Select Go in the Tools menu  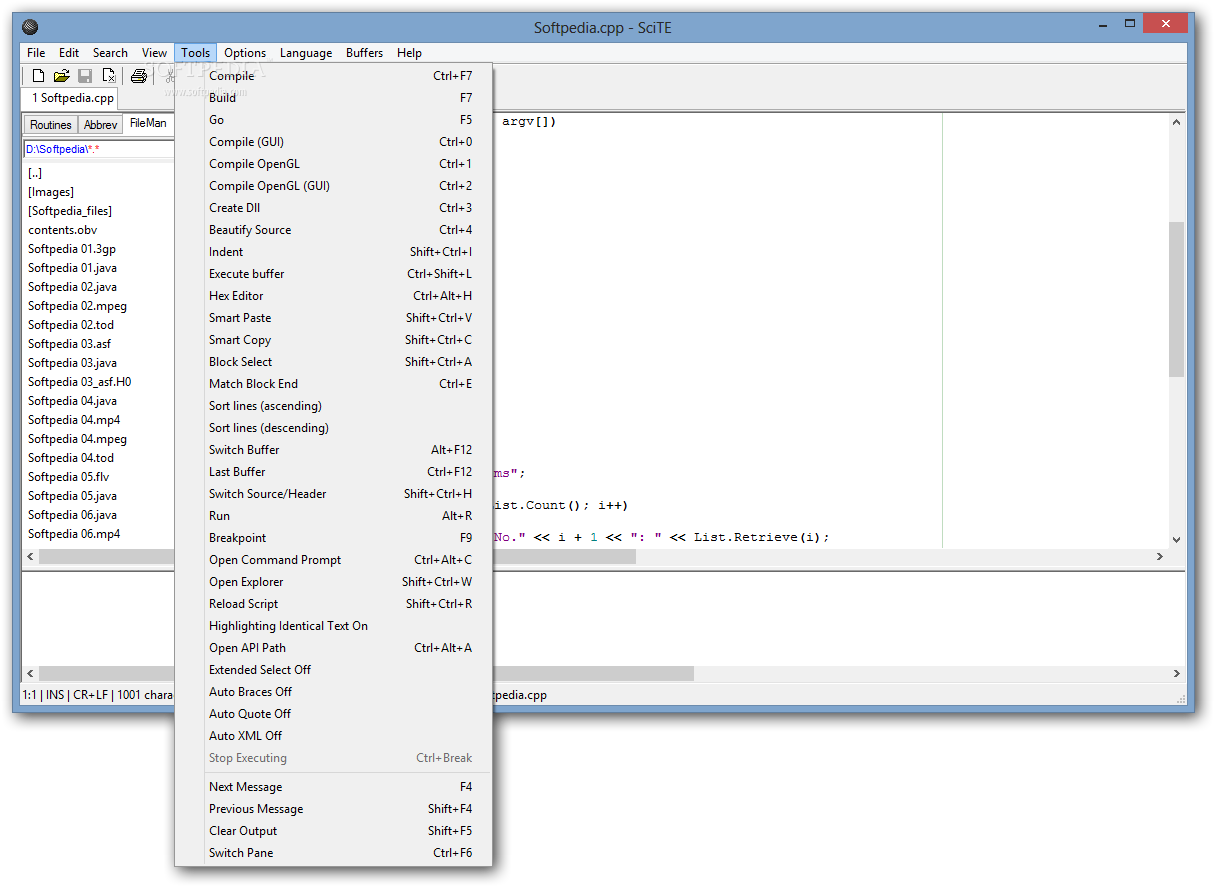(334, 120)
